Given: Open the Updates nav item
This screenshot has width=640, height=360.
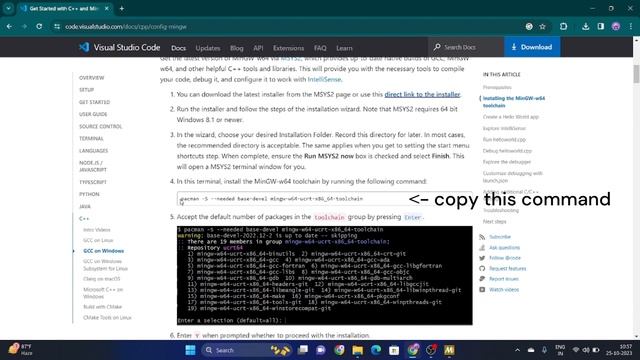Looking at the screenshot, I should (x=208, y=48).
